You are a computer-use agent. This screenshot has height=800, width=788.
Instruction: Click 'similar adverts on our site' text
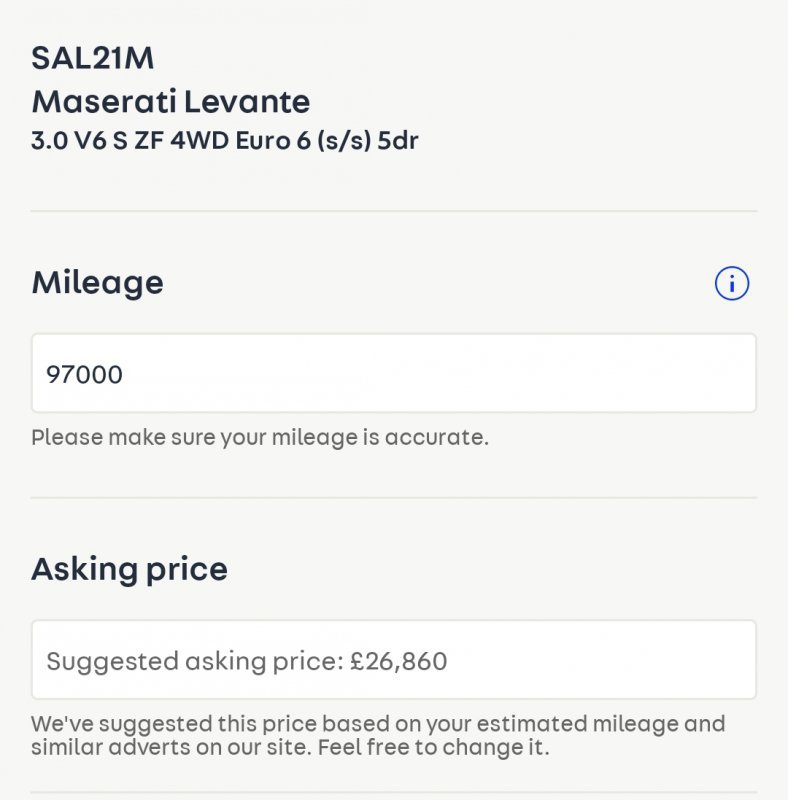click(x=171, y=747)
